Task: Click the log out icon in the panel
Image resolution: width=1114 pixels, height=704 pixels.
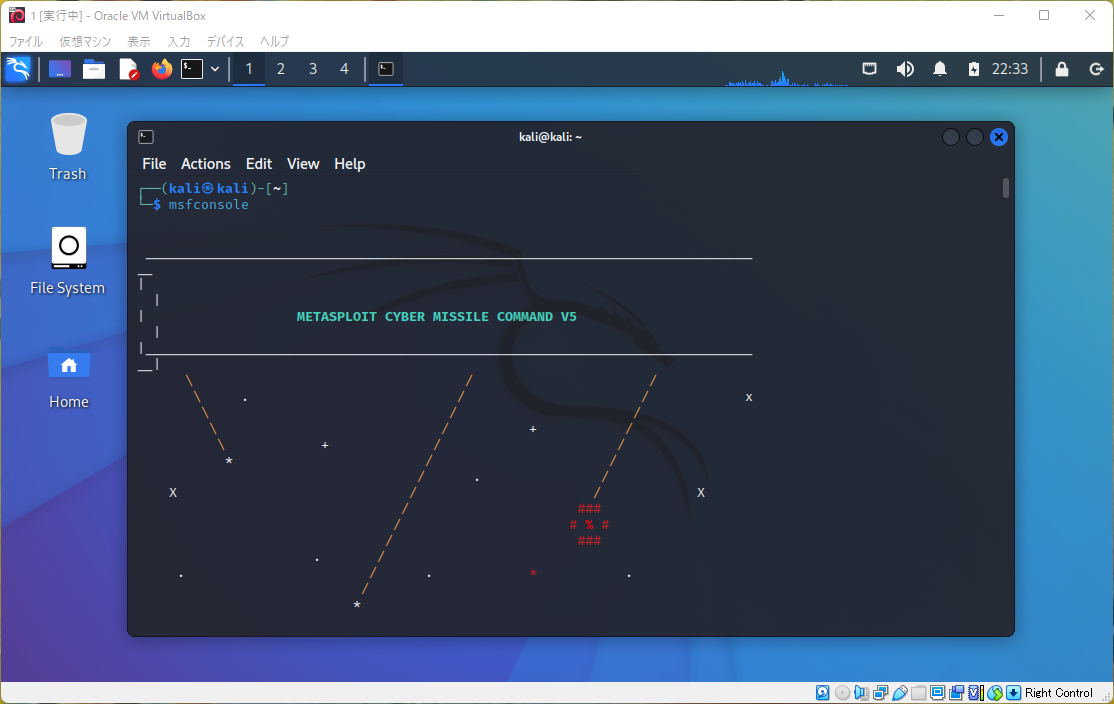Action: coord(1096,69)
